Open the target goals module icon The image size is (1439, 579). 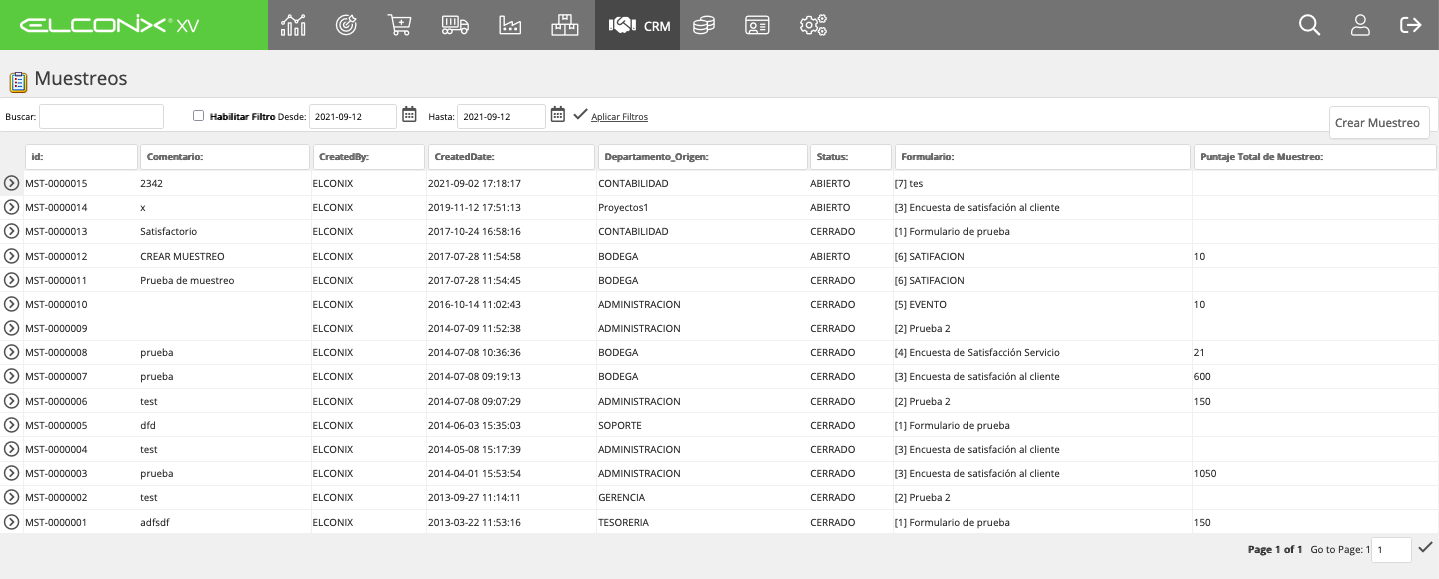click(346, 25)
